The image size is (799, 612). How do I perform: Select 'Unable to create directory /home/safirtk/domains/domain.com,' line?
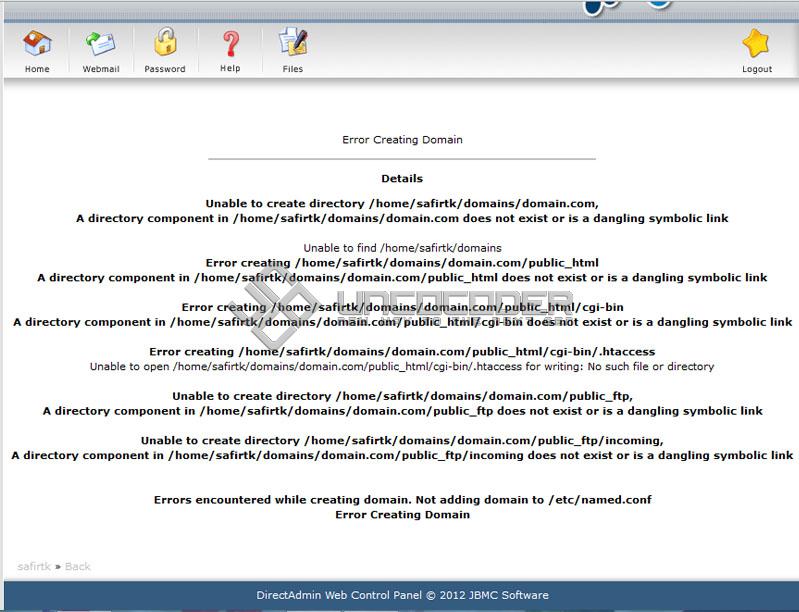point(402,204)
